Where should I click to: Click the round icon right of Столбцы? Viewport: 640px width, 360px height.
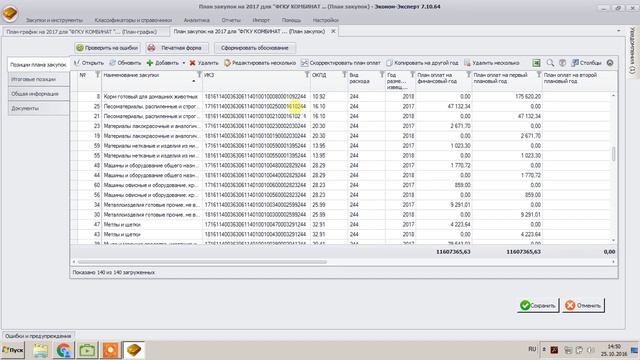pos(610,63)
